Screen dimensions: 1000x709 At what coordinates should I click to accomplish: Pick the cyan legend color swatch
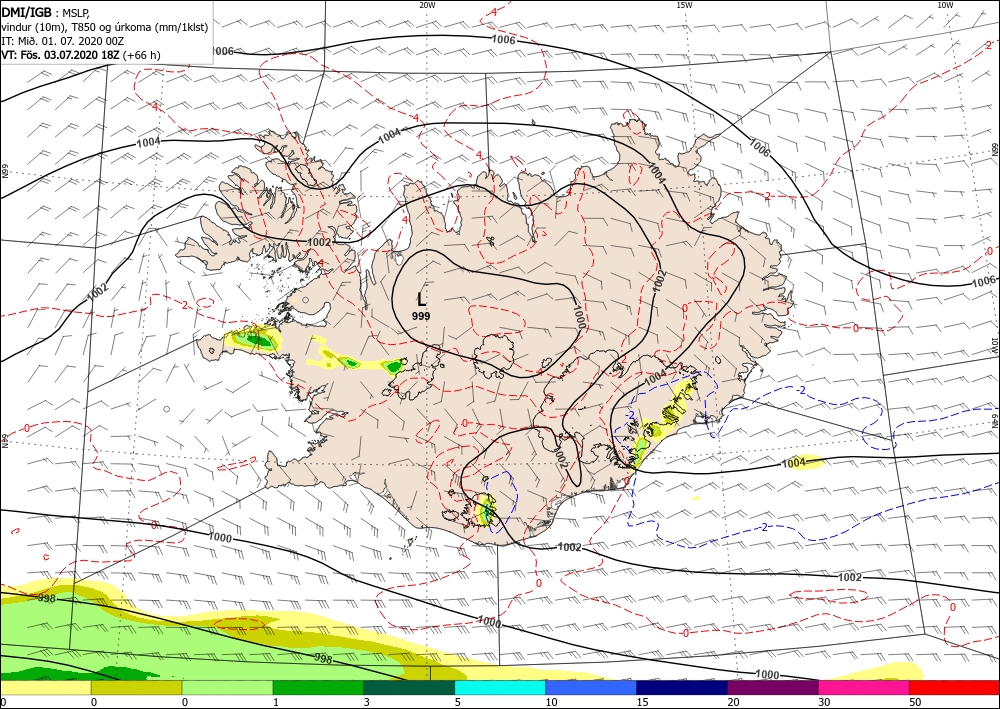click(x=500, y=687)
